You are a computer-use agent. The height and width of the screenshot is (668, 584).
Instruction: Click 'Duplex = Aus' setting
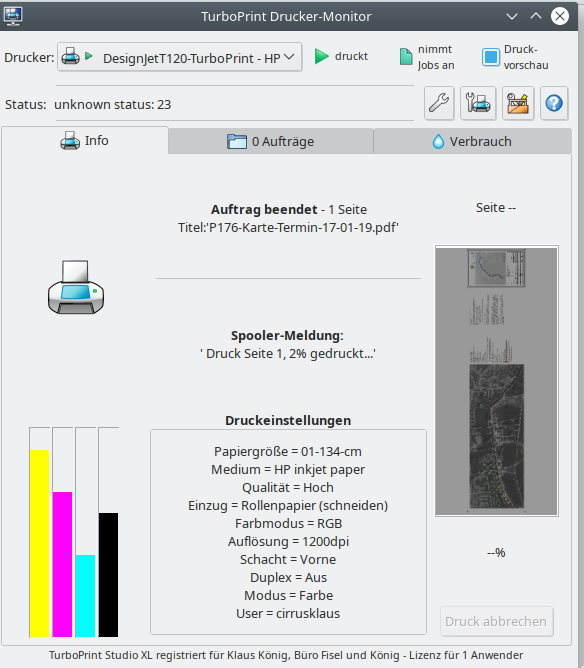pyautogui.click(x=288, y=577)
